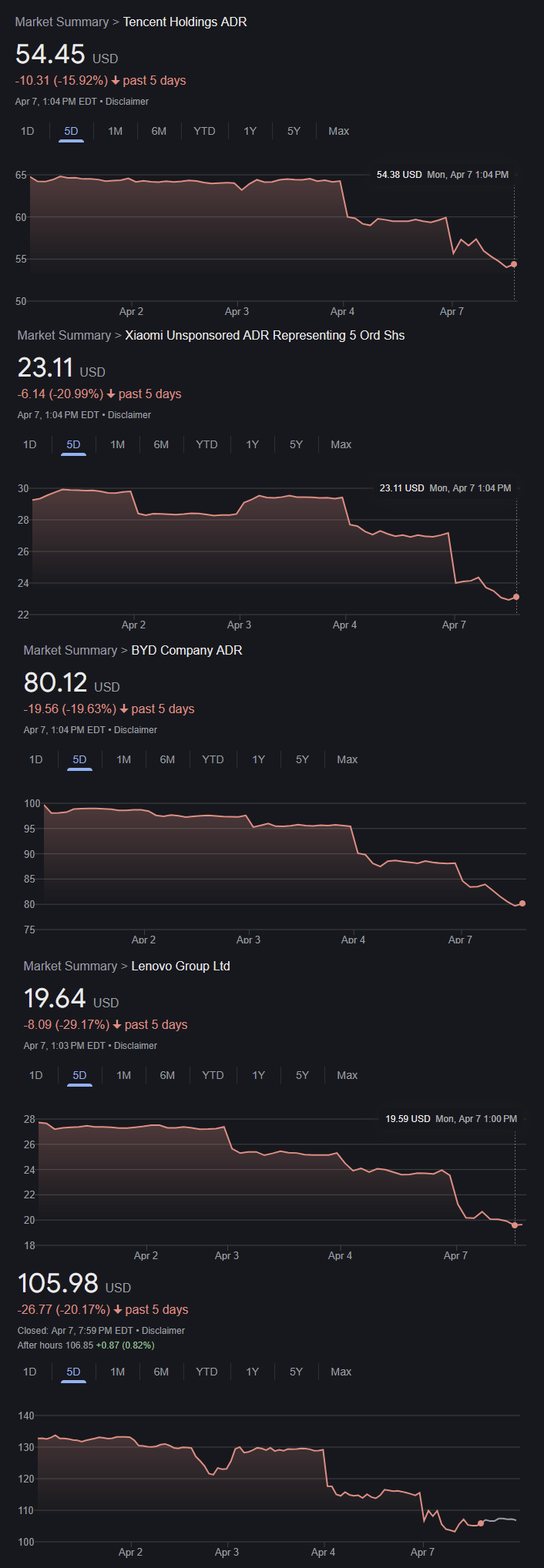Switch Lenovo chart to 1M range
The width and height of the screenshot is (544, 1568).
pos(123,1075)
